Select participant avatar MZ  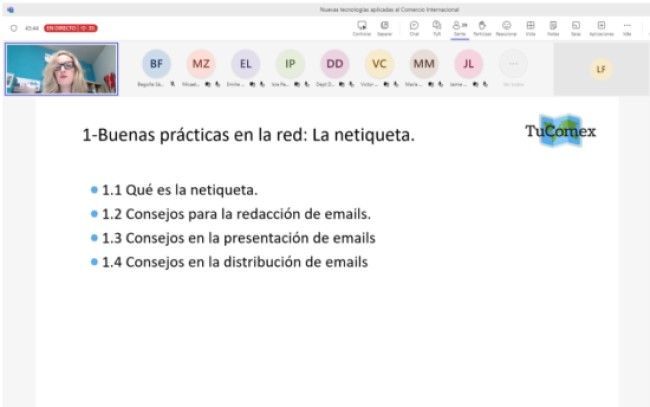[x=201, y=64]
